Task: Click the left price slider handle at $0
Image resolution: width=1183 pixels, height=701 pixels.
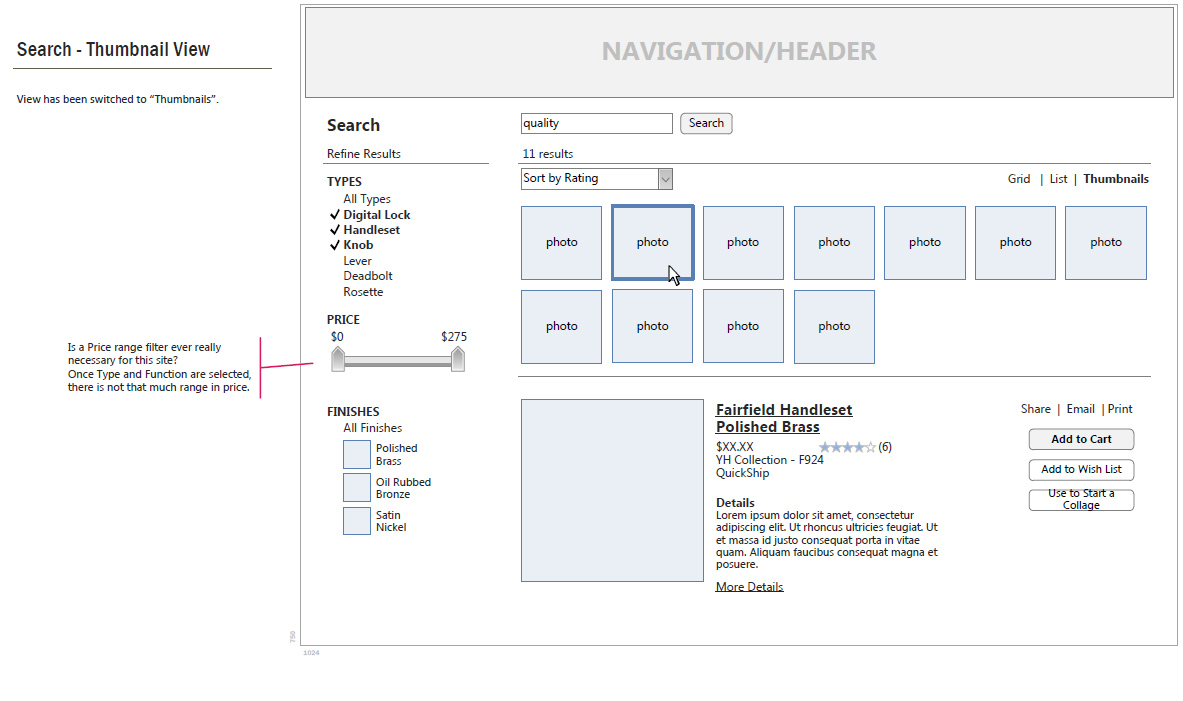Action: [x=338, y=360]
